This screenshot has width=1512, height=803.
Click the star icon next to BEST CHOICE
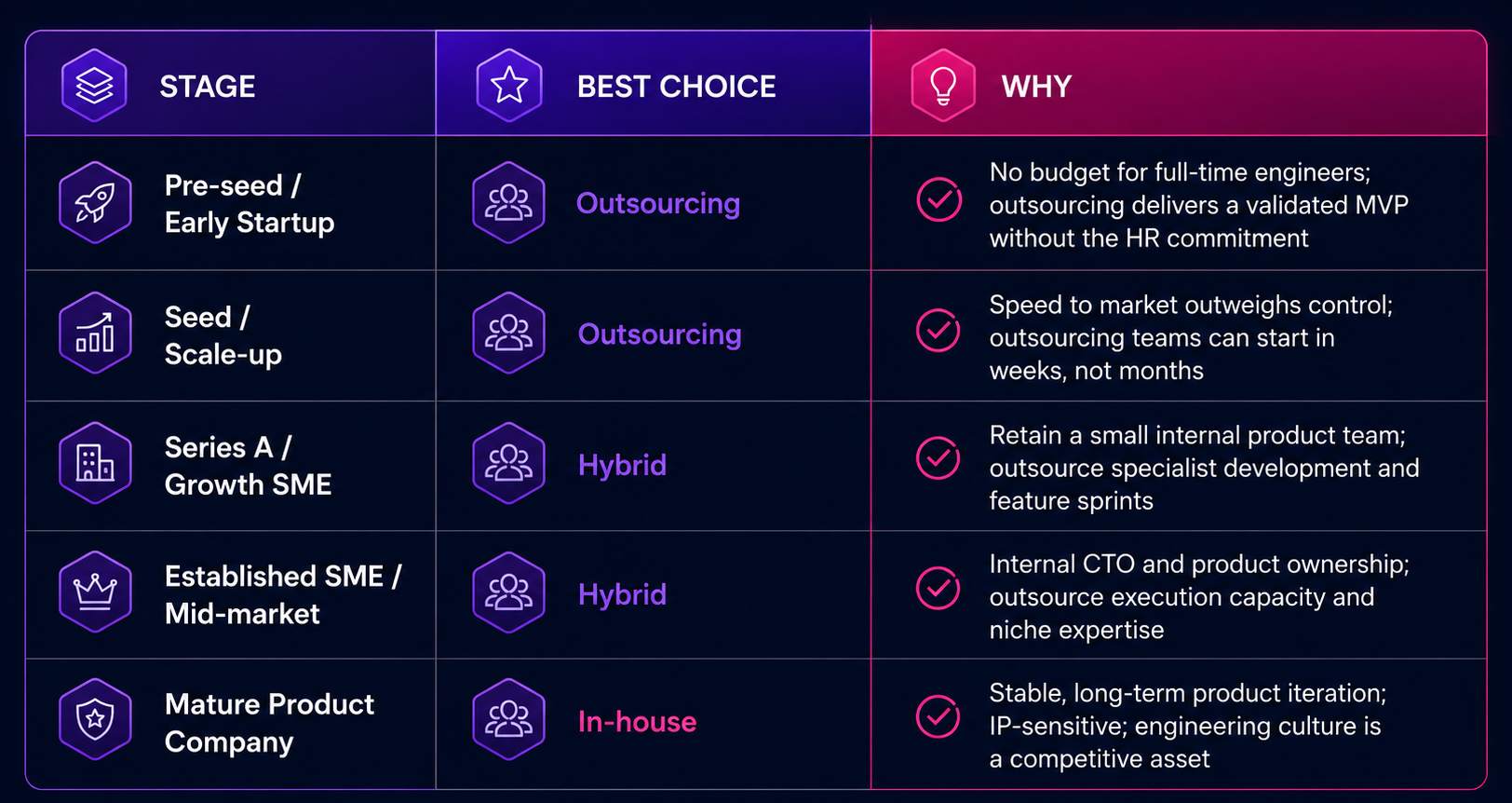coord(509,86)
